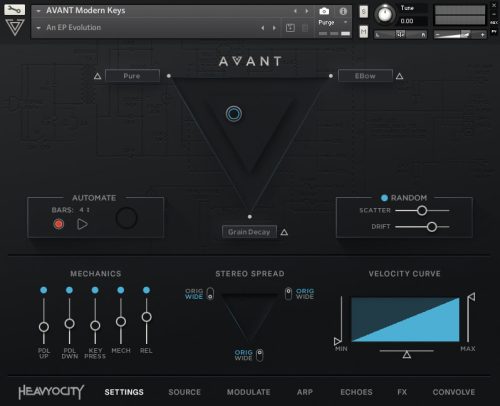500x406 pixels.
Task: Click the Heavyocity logo
Action: tap(51, 392)
